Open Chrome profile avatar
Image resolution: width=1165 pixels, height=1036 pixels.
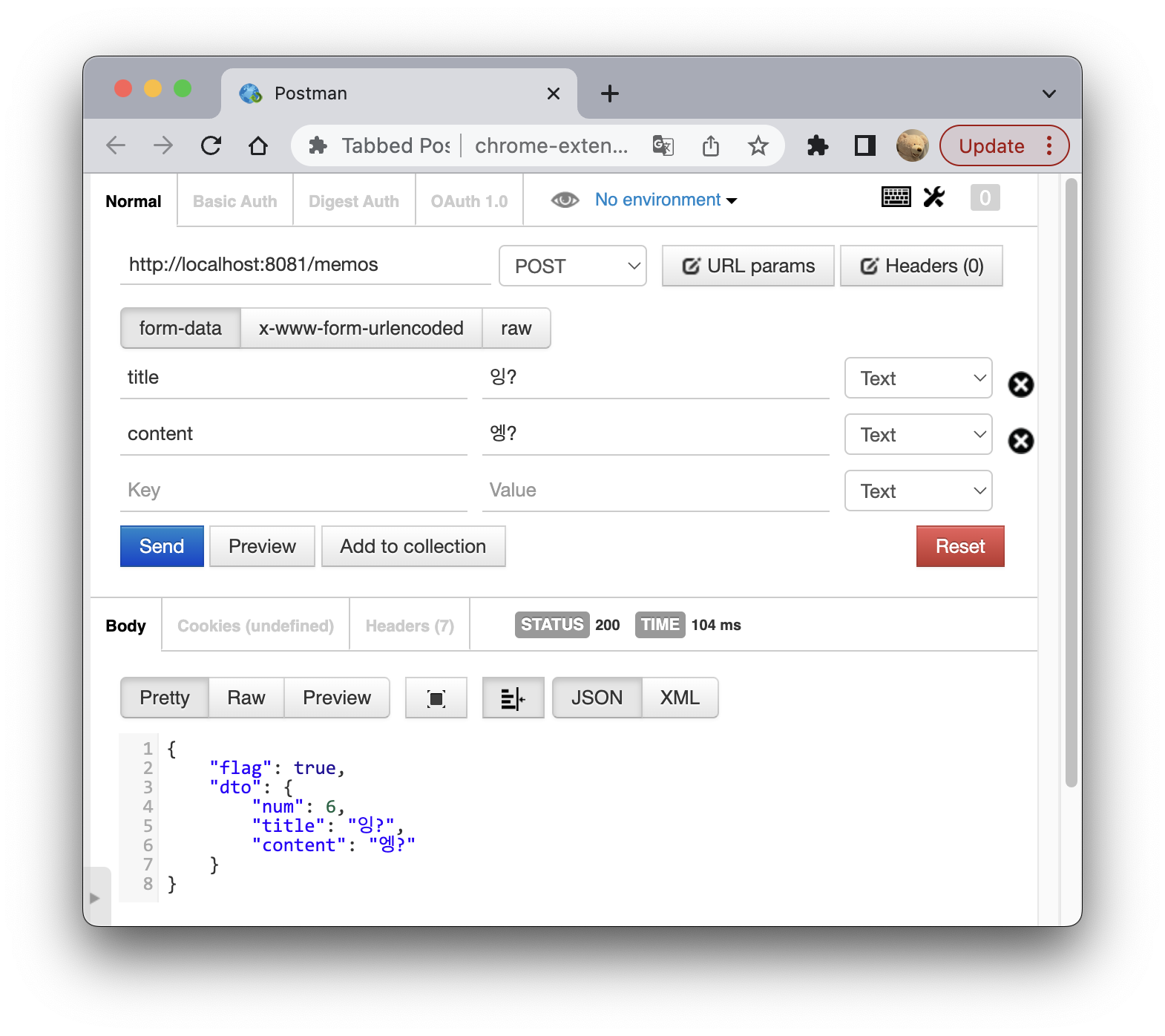click(912, 145)
